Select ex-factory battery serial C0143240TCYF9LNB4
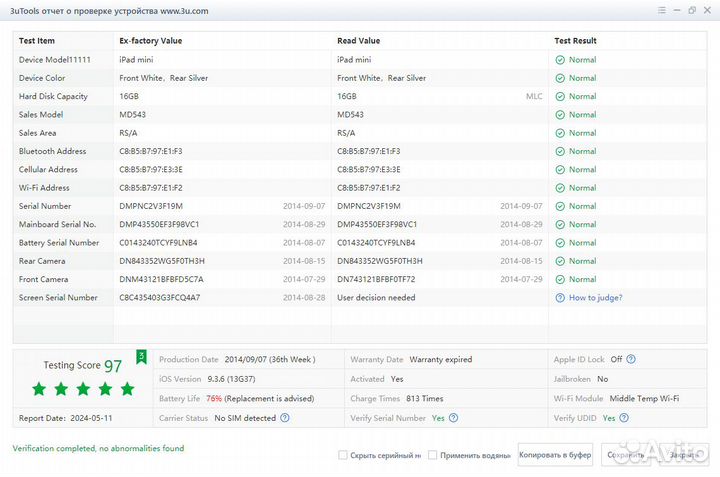This screenshot has width=720, height=477. (x=158, y=243)
